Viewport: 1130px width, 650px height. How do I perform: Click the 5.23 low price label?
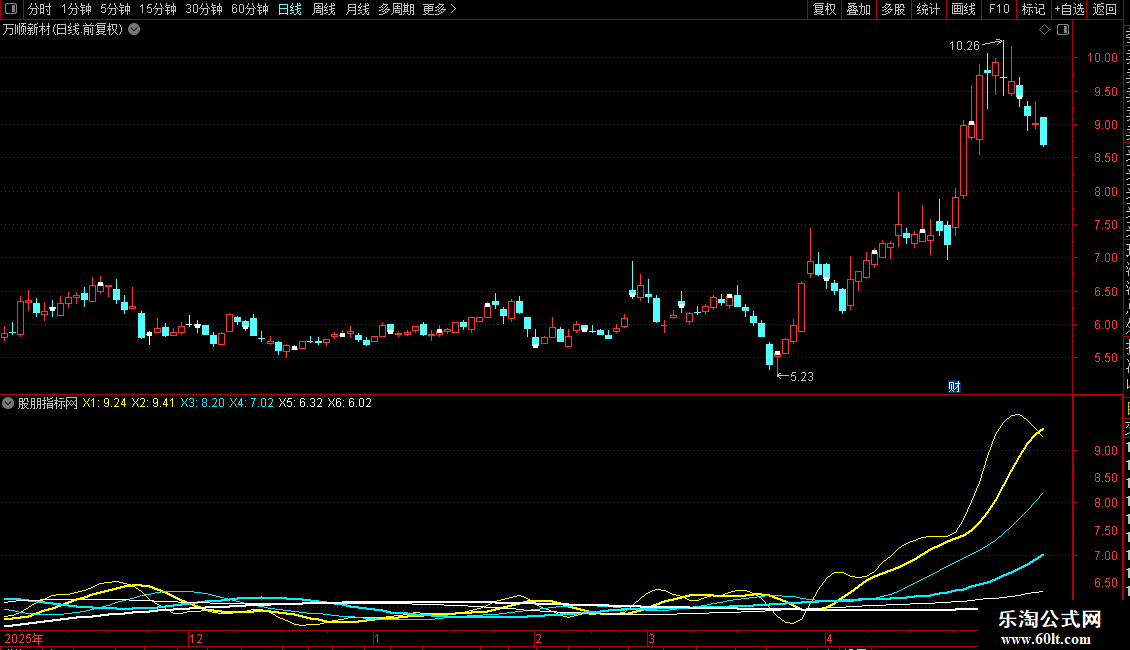pos(802,377)
